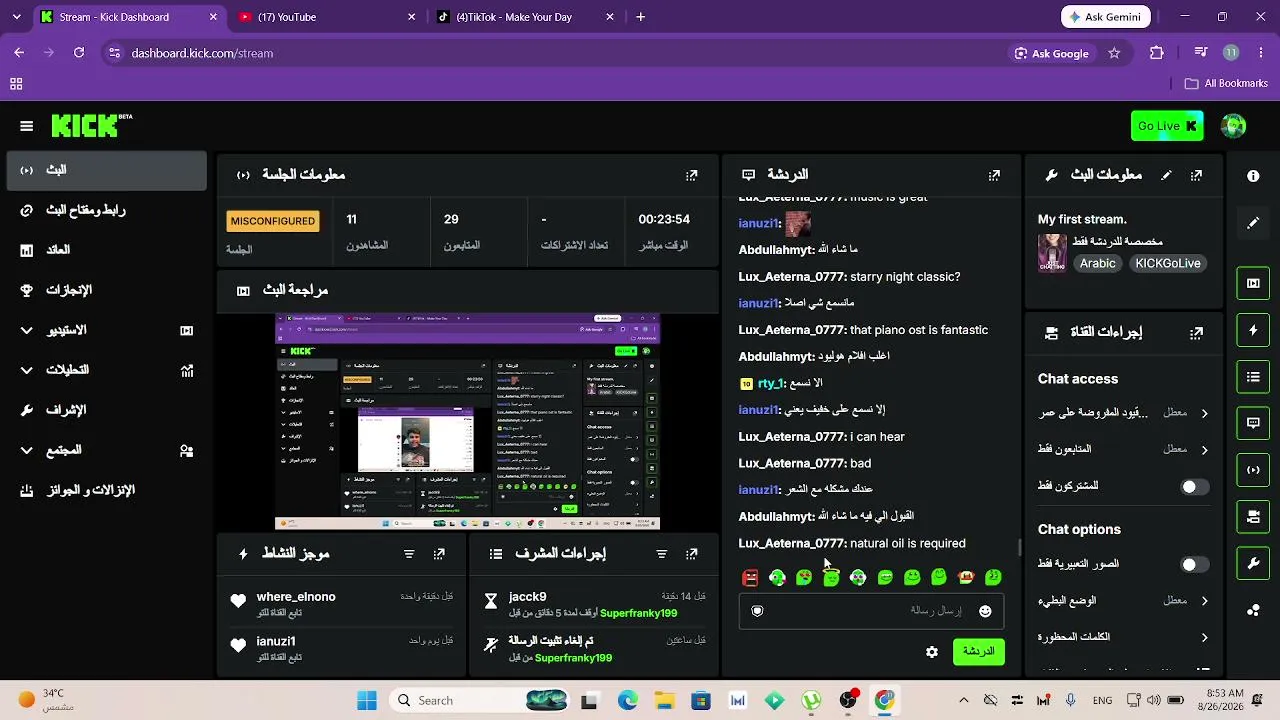This screenshot has width=1280, height=720.
Task: Toggle subscribers only (للمشتركون فقط) chat switch
Action: [1194, 487]
